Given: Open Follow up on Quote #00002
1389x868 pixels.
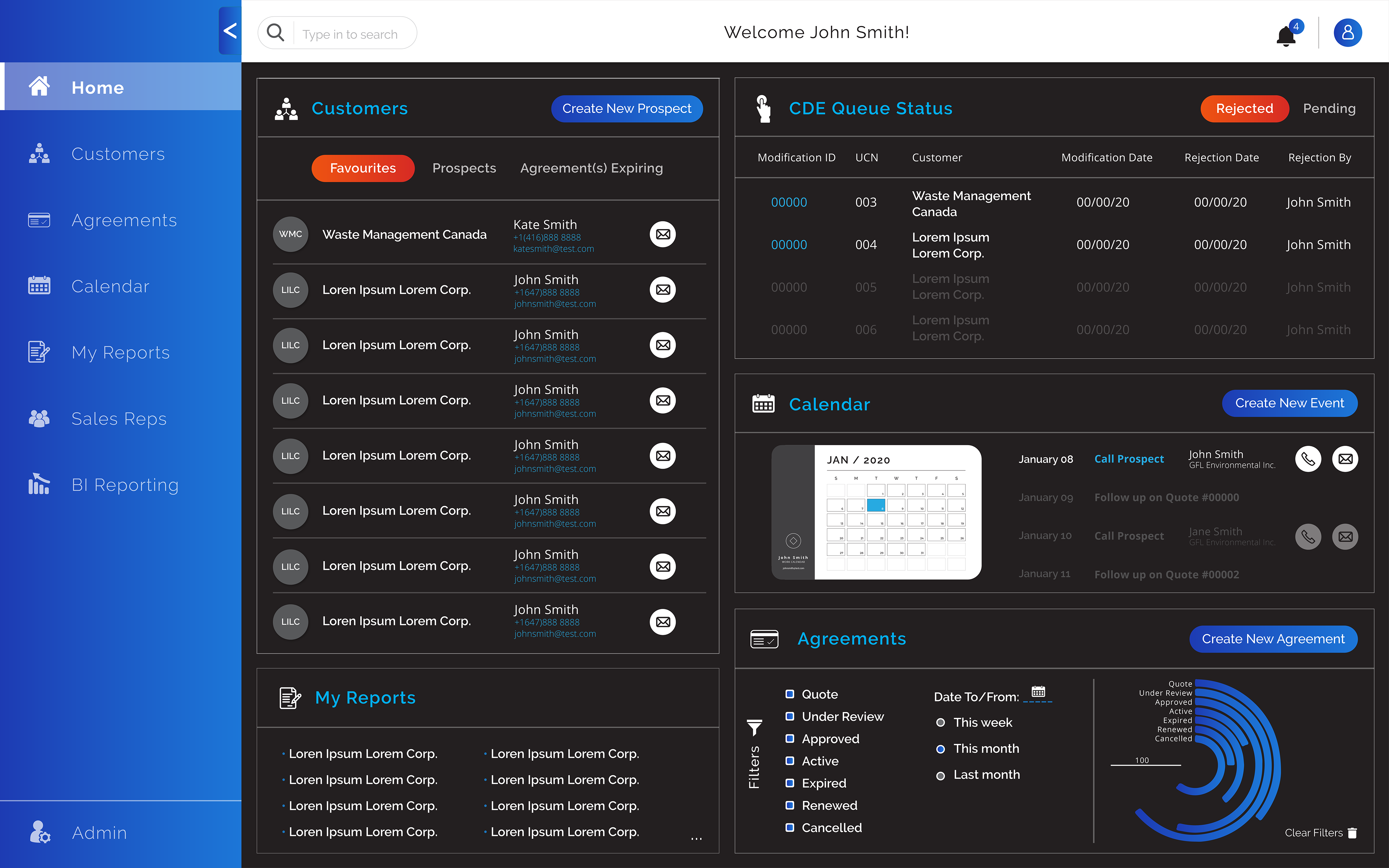Looking at the screenshot, I should tap(1166, 575).
